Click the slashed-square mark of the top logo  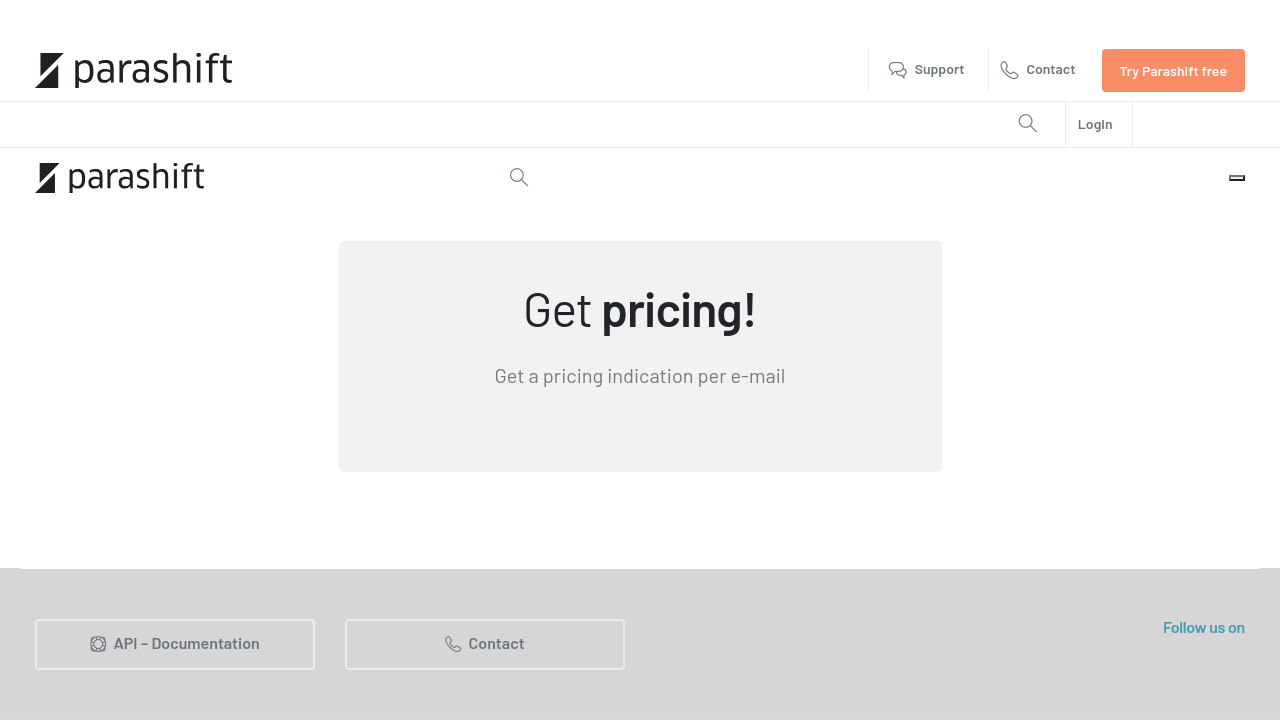(x=49, y=70)
